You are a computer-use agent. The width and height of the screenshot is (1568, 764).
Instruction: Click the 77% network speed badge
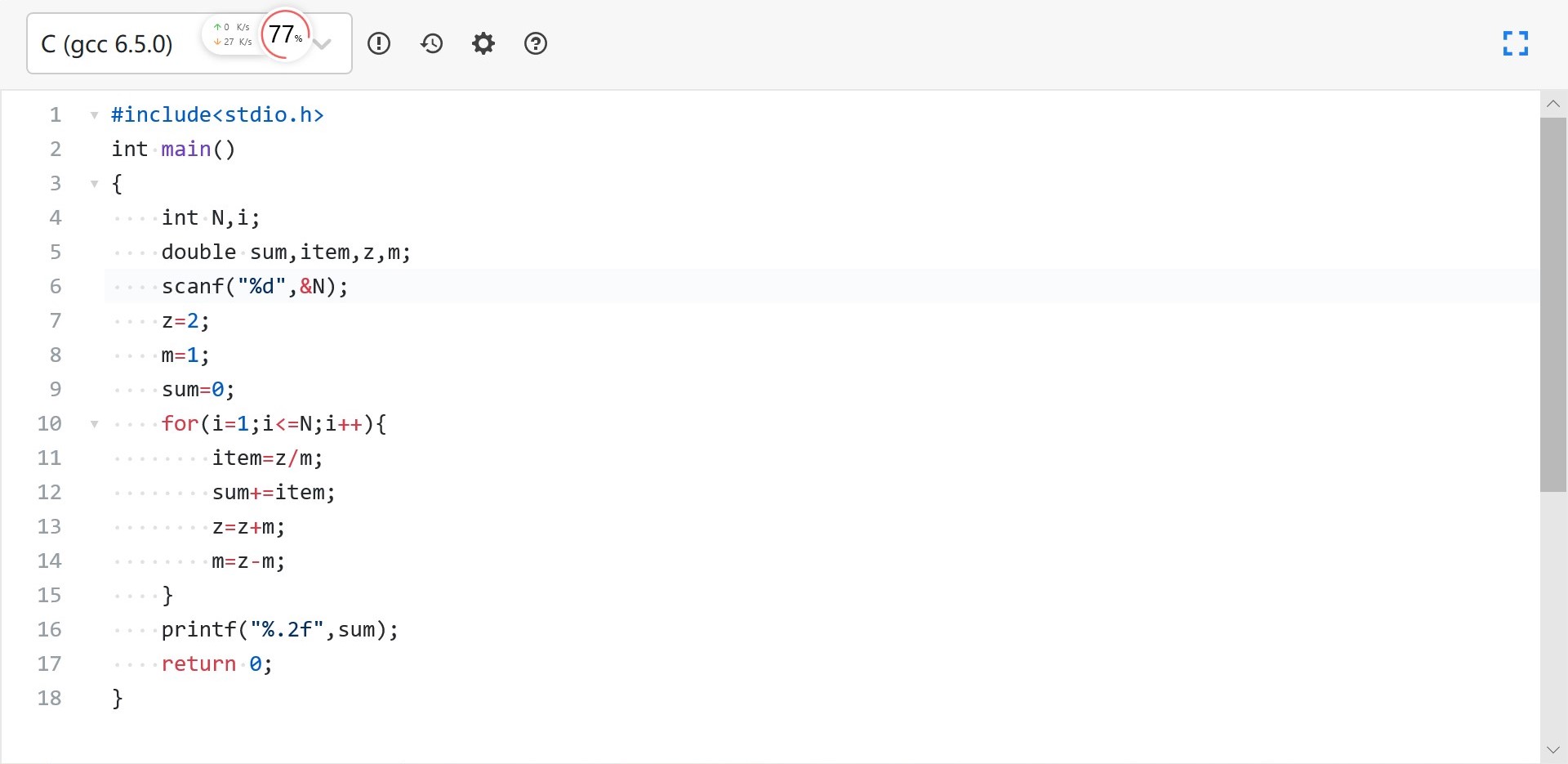pos(285,35)
